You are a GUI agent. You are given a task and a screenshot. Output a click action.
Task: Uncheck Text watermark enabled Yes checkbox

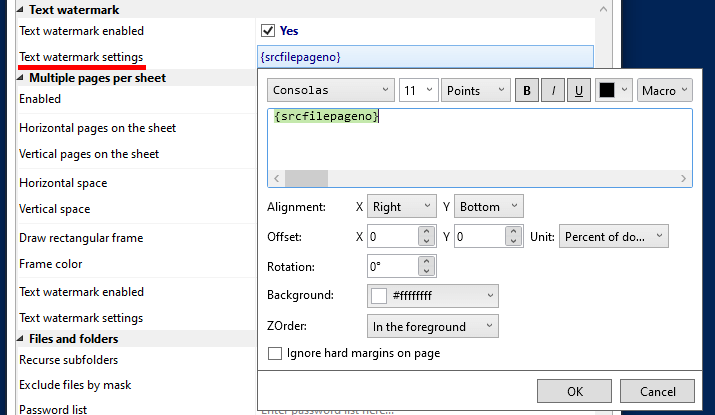pos(268,31)
